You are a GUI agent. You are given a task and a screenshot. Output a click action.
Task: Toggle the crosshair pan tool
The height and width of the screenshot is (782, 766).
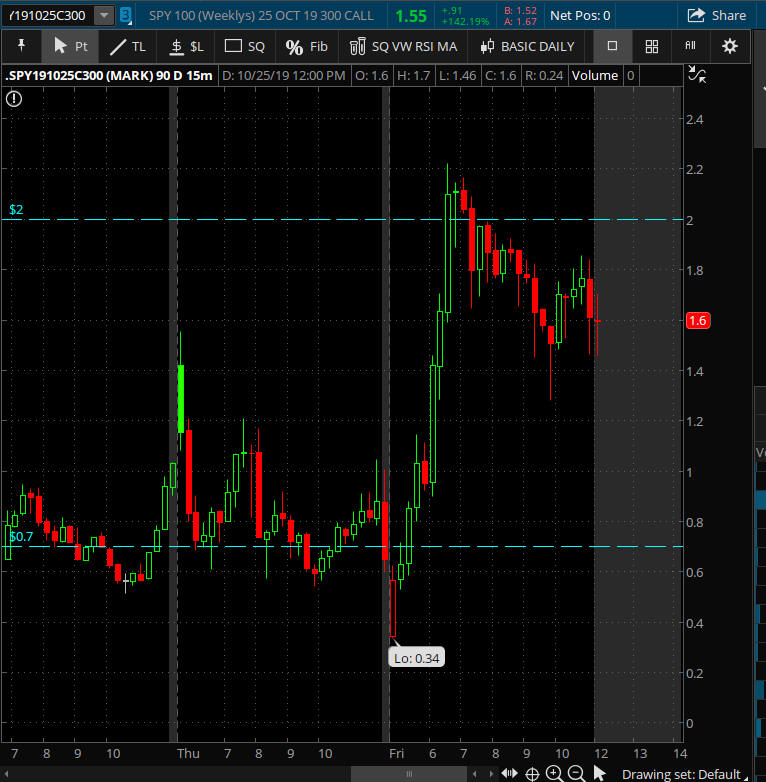pos(532,773)
